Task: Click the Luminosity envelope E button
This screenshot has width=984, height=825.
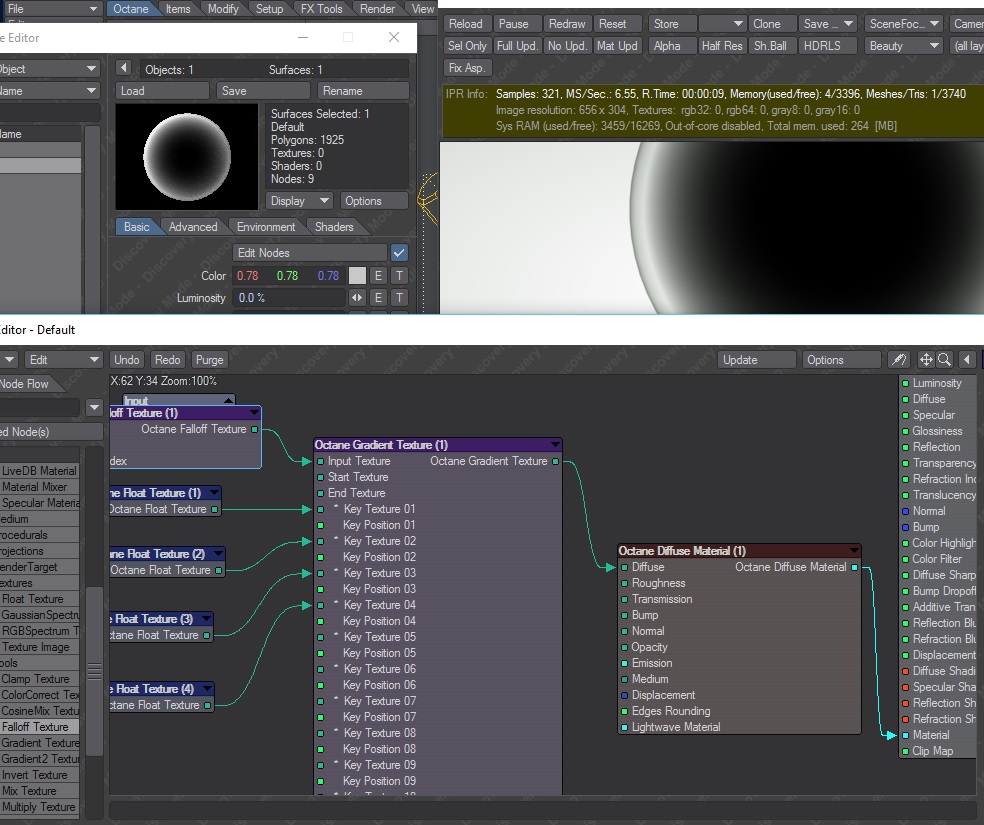Action: 378,297
